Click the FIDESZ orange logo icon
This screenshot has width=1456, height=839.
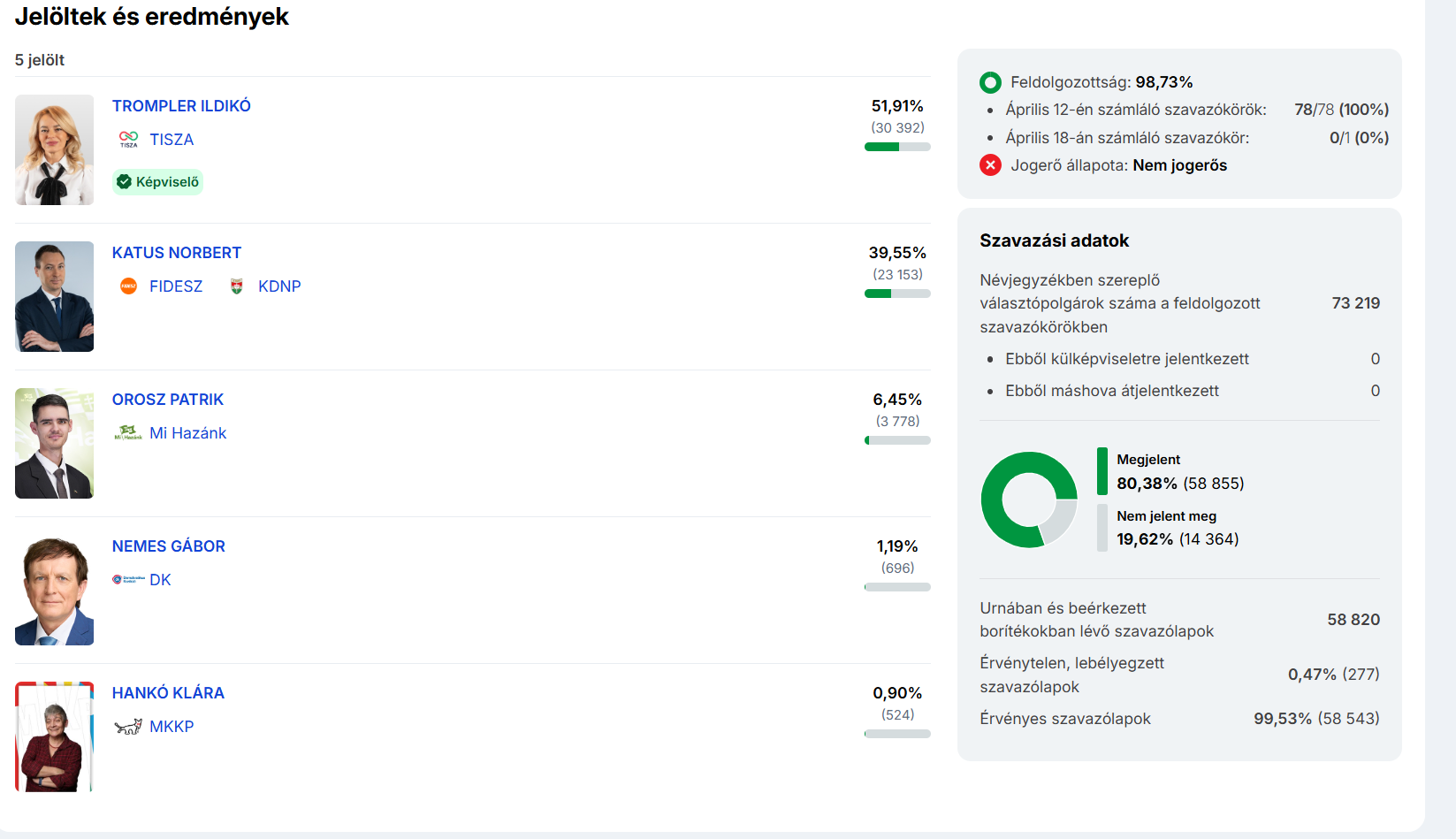click(128, 286)
